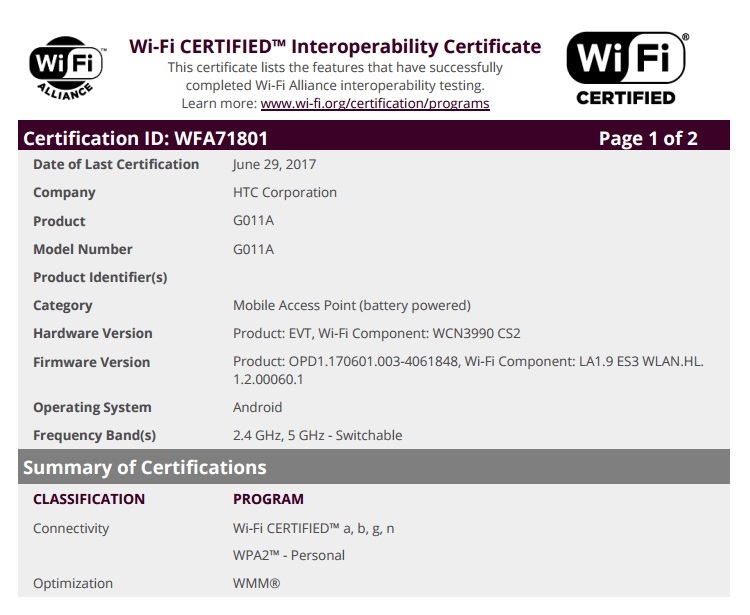Click the Hardware Version field label
This screenshot has width=750, height=615.
coord(93,333)
